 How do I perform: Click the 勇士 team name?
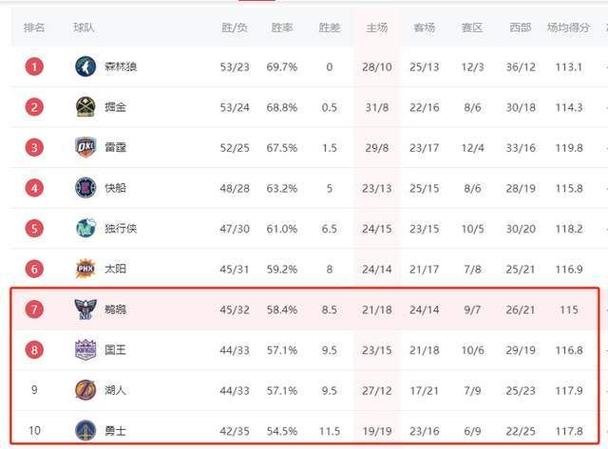coord(115,430)
